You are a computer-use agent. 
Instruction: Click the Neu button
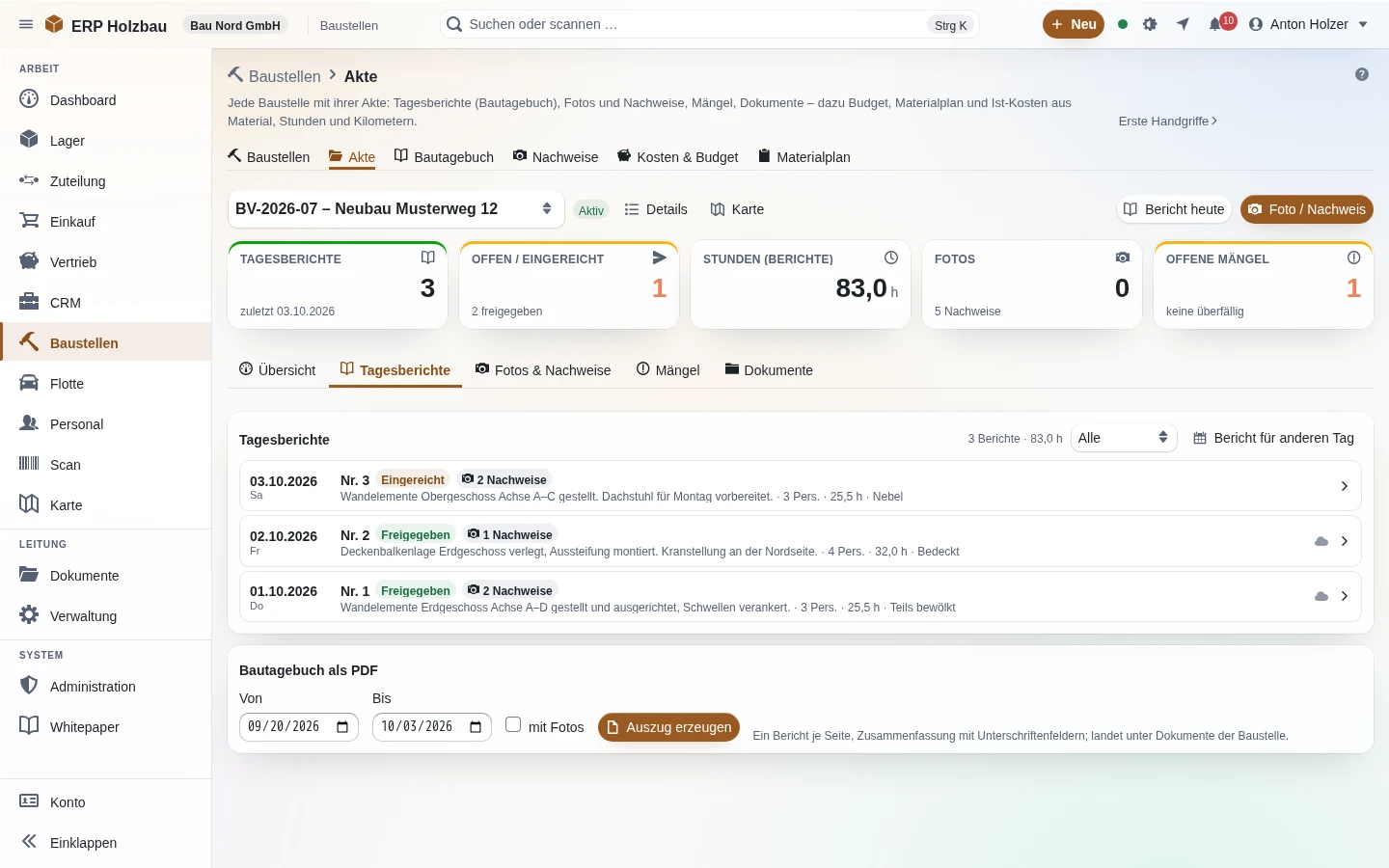1074,24
